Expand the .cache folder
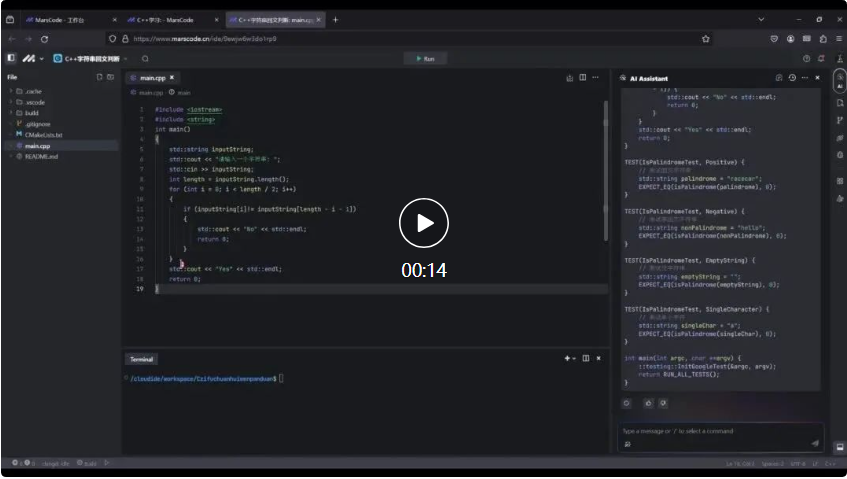Screen dimensions: 847x479 34,91
